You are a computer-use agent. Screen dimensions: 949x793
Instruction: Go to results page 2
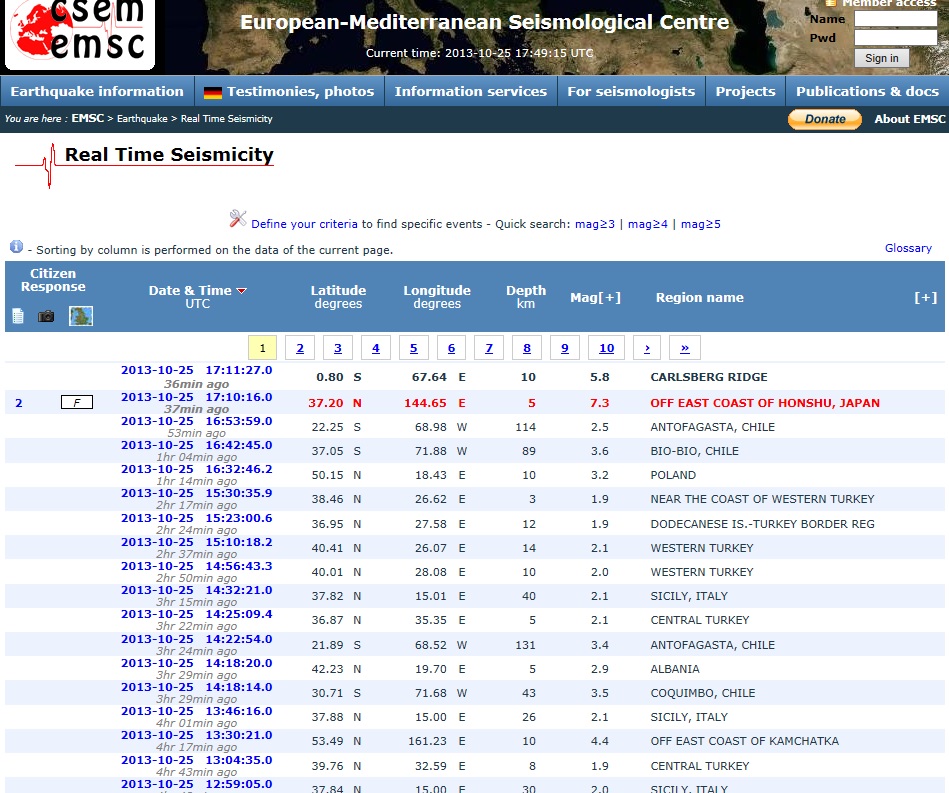300,348
